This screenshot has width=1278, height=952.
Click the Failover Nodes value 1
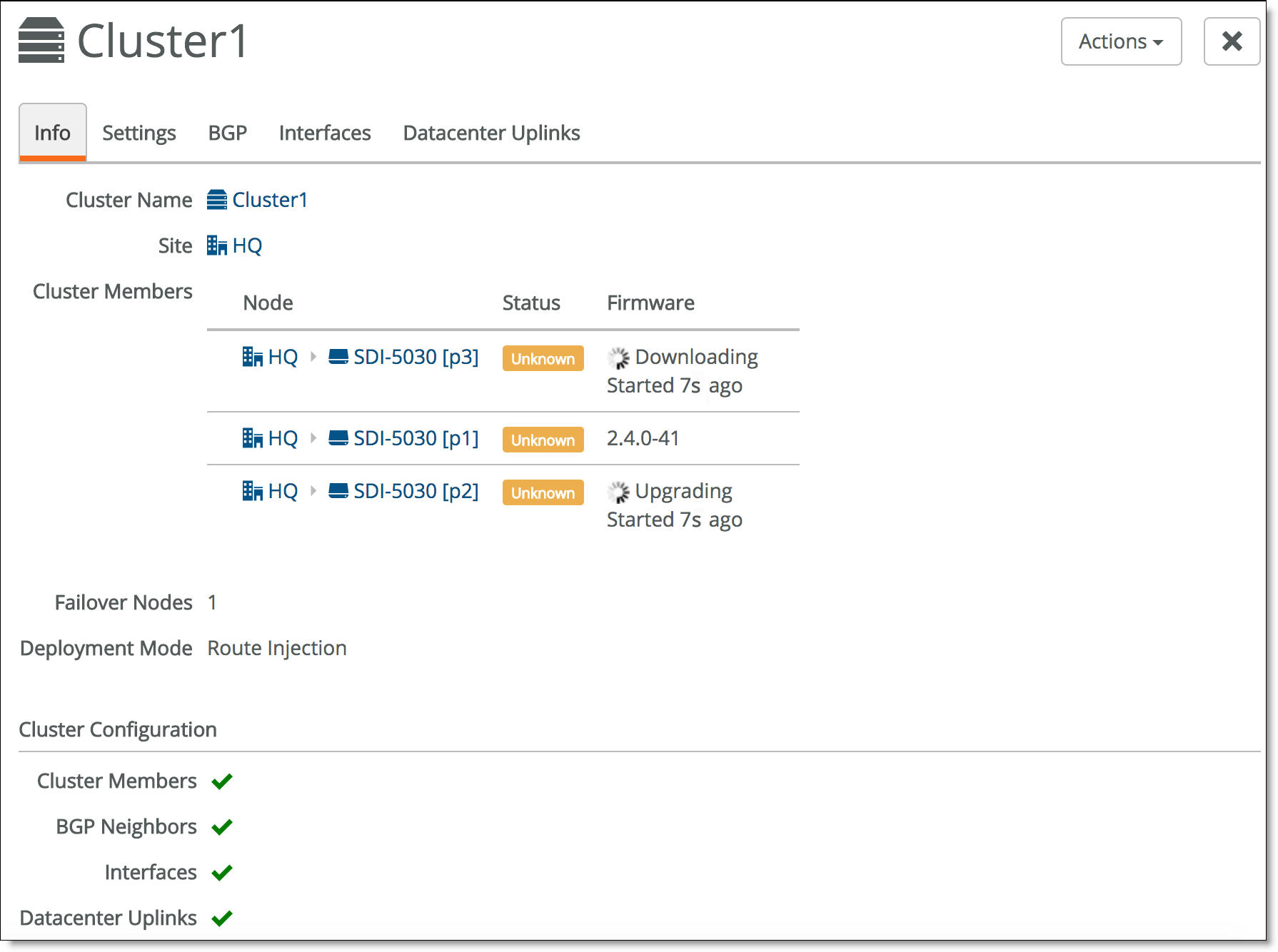[212, 602]
